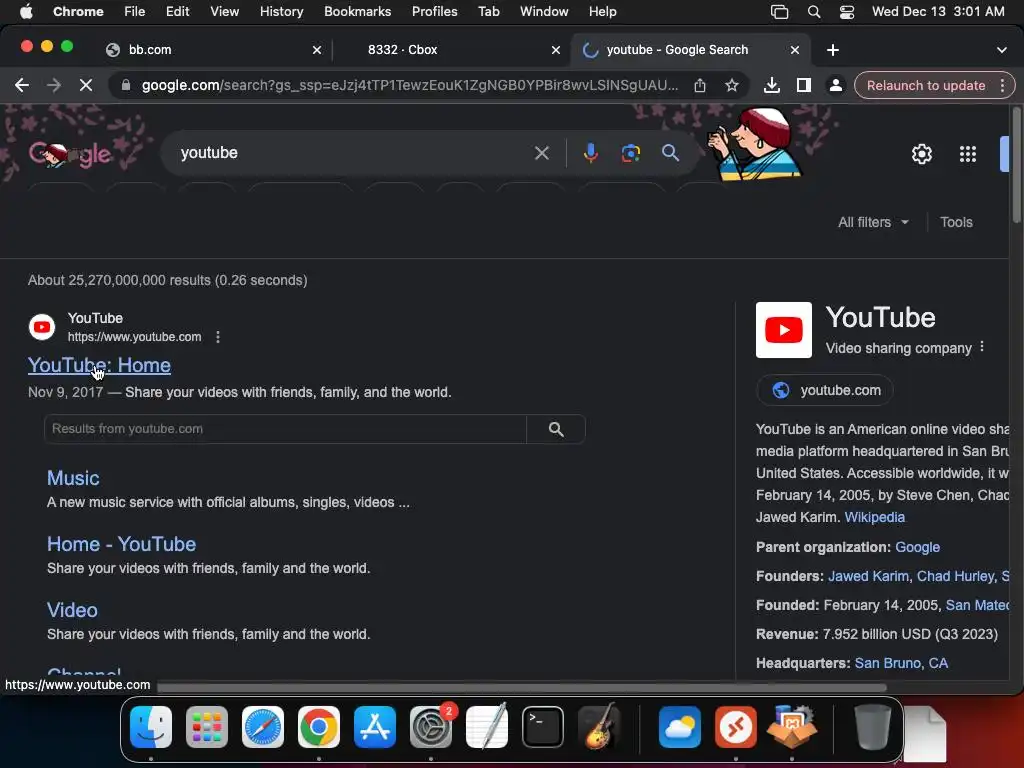1024x768 pixels.
Task: Open the Window menu
Action: click(544, 12)
